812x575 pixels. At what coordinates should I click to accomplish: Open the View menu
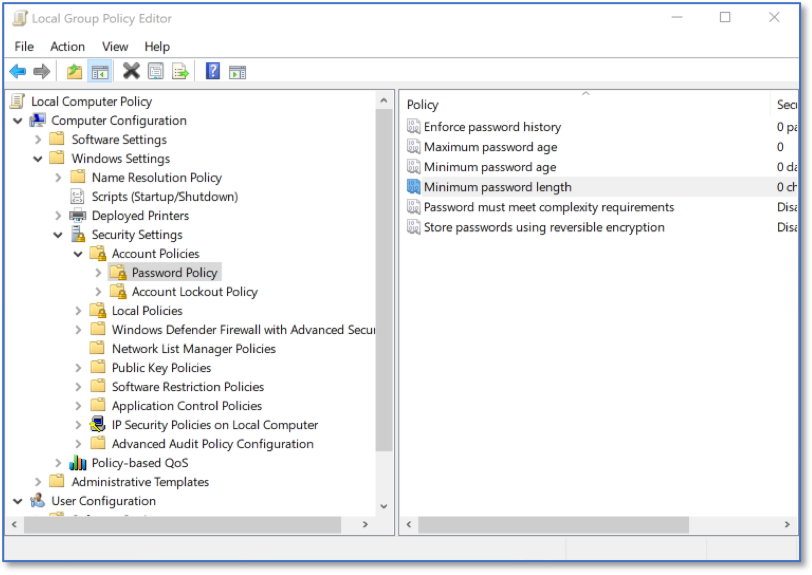[x=115, y=47]
